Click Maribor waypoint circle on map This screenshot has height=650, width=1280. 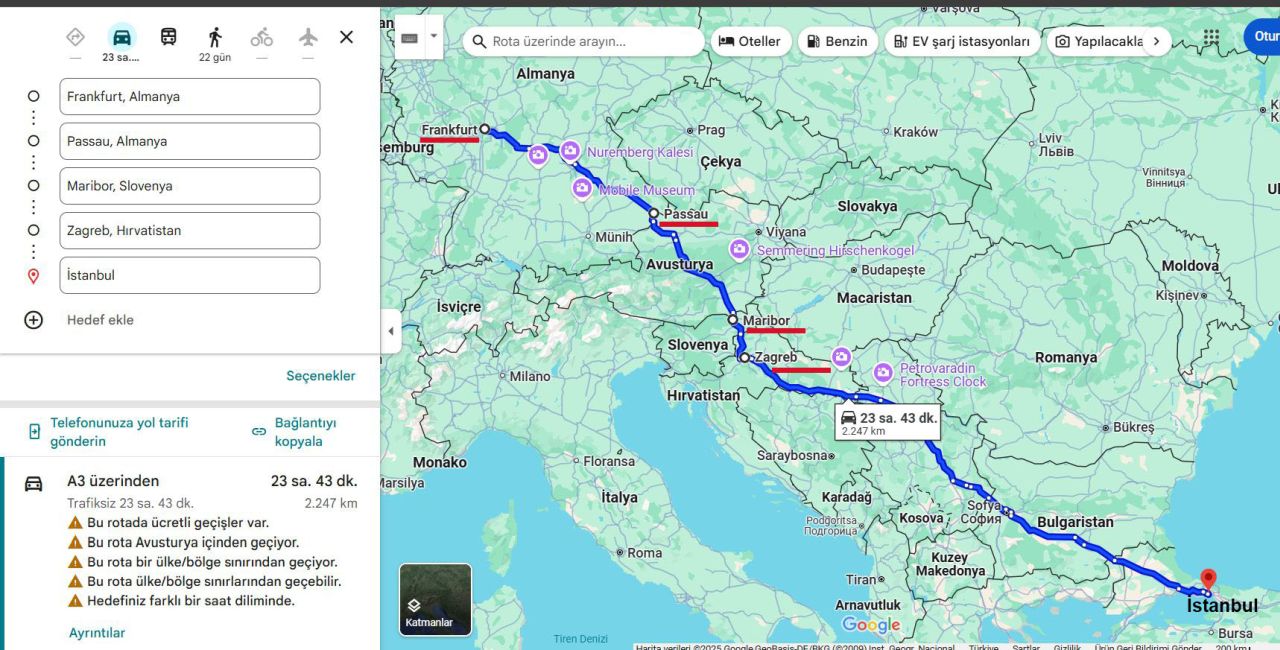733,320
